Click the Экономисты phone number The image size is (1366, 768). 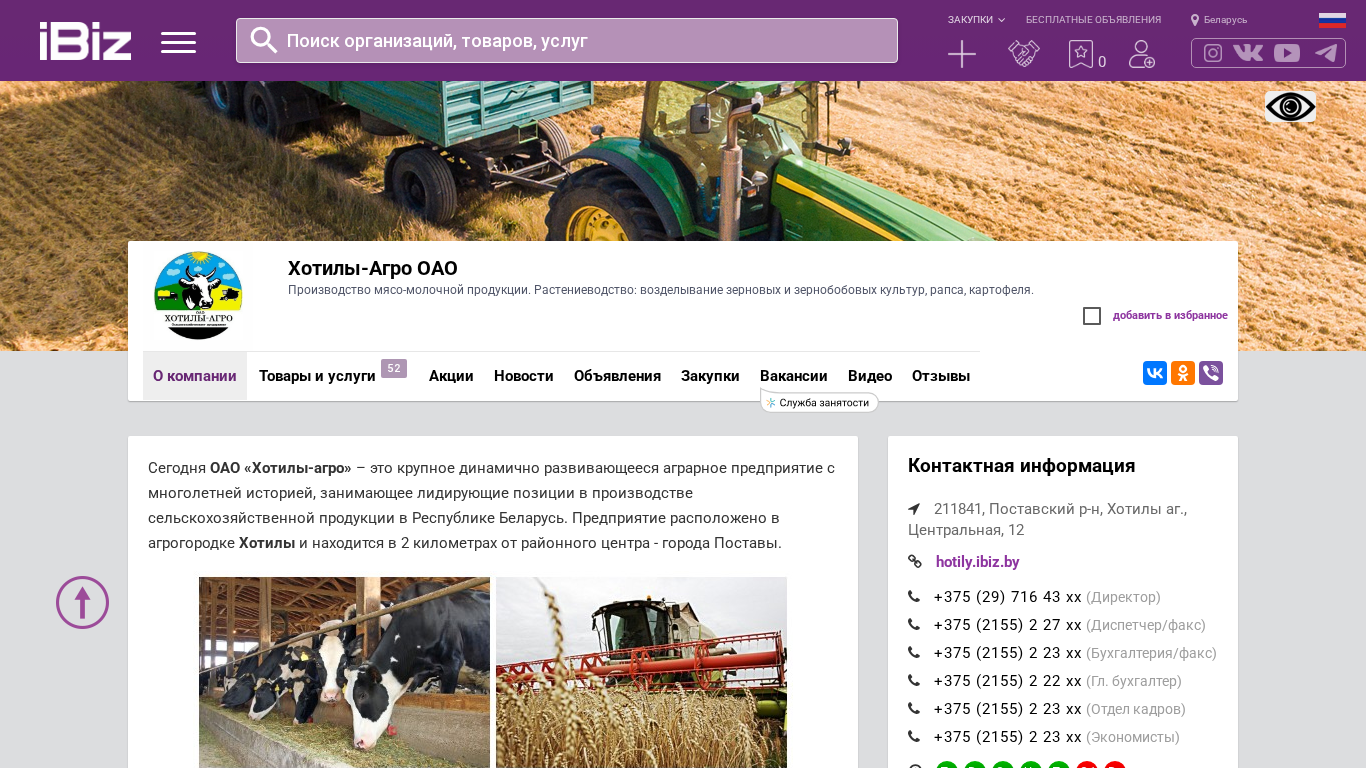(1008, 737)
